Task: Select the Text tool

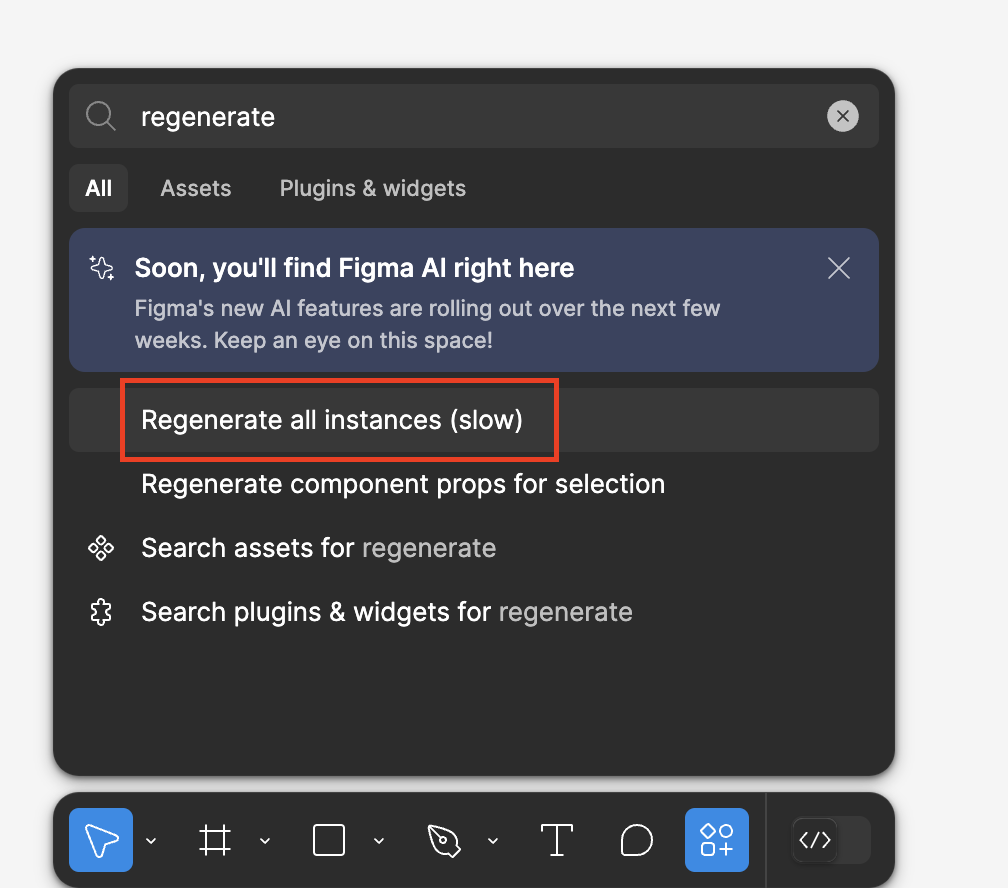Action: (557, 840)
